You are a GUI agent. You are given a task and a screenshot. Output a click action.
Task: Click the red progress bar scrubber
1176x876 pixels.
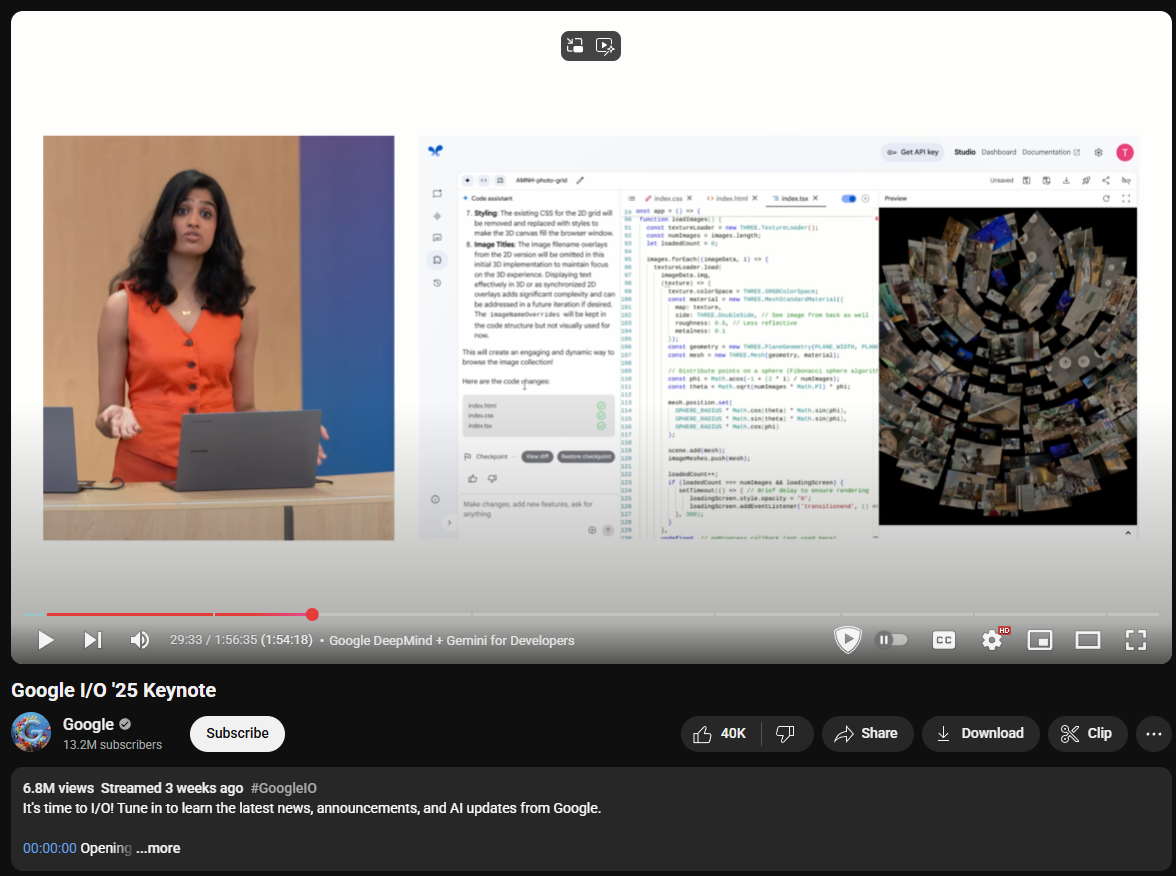pos(312,614)
